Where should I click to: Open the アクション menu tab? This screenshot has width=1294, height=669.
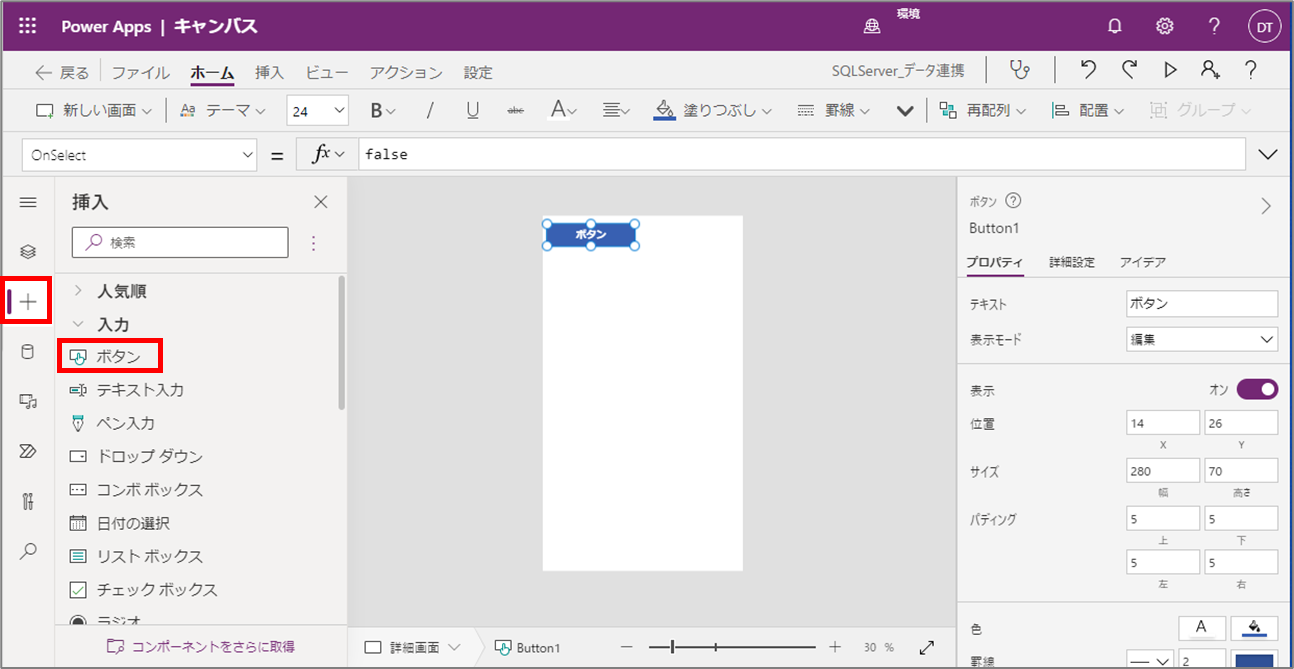tap(406, 72)
